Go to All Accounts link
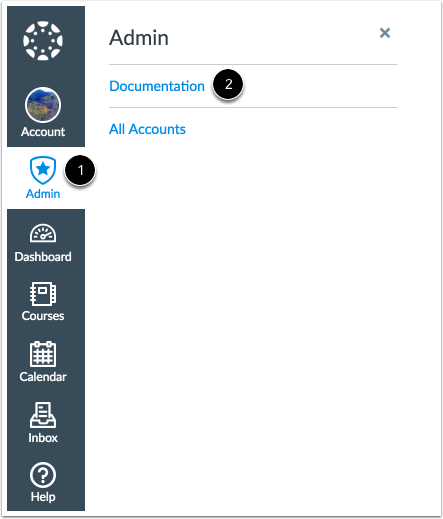Image resolution: width=443 pixels, height=519 pixels. [147, 129]
